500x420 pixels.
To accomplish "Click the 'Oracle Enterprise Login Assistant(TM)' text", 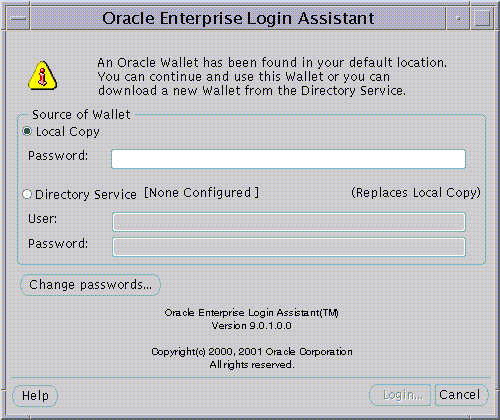I will tap(252, 313).
